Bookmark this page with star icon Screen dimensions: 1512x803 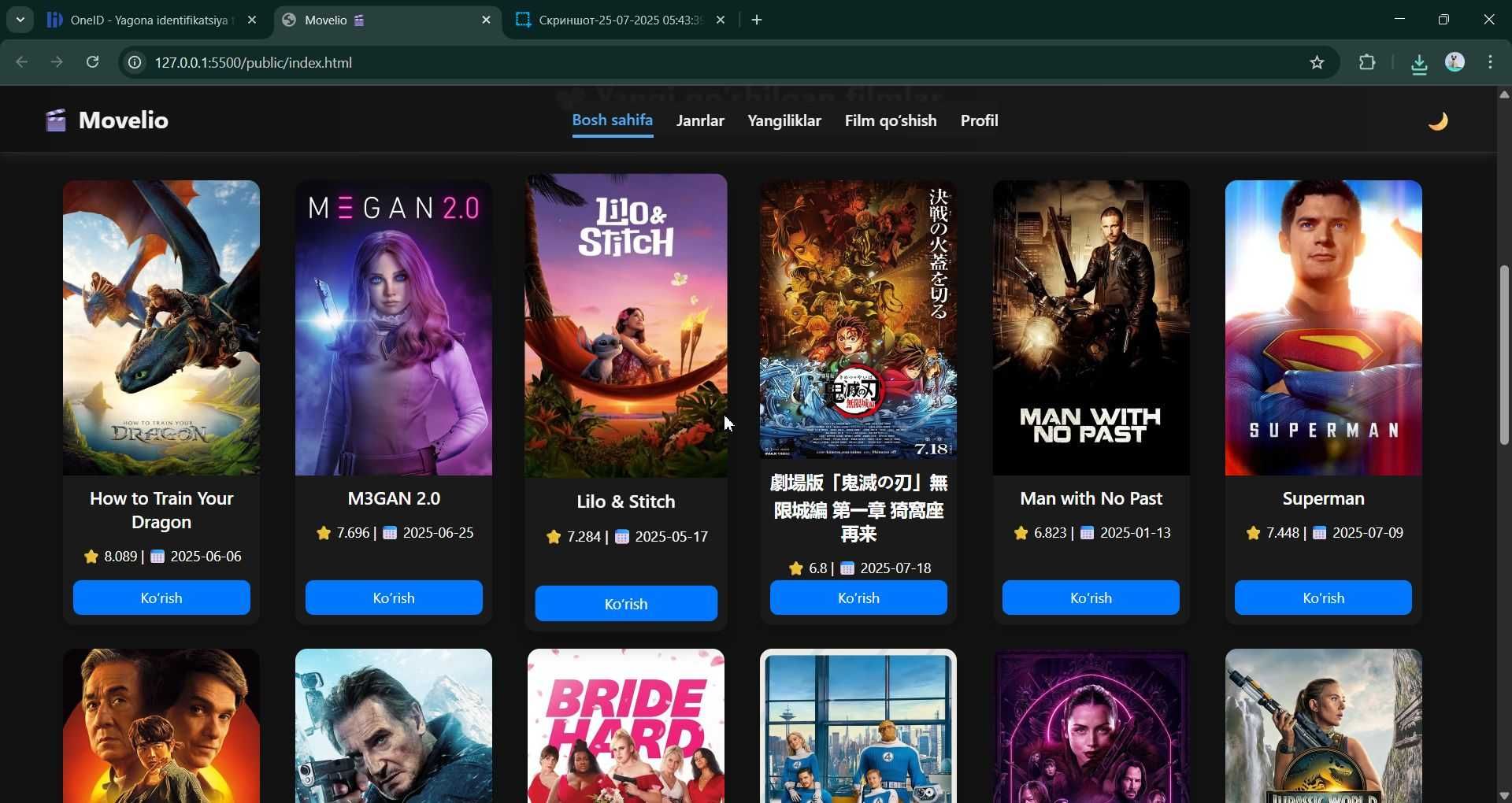pos(1317,62)
